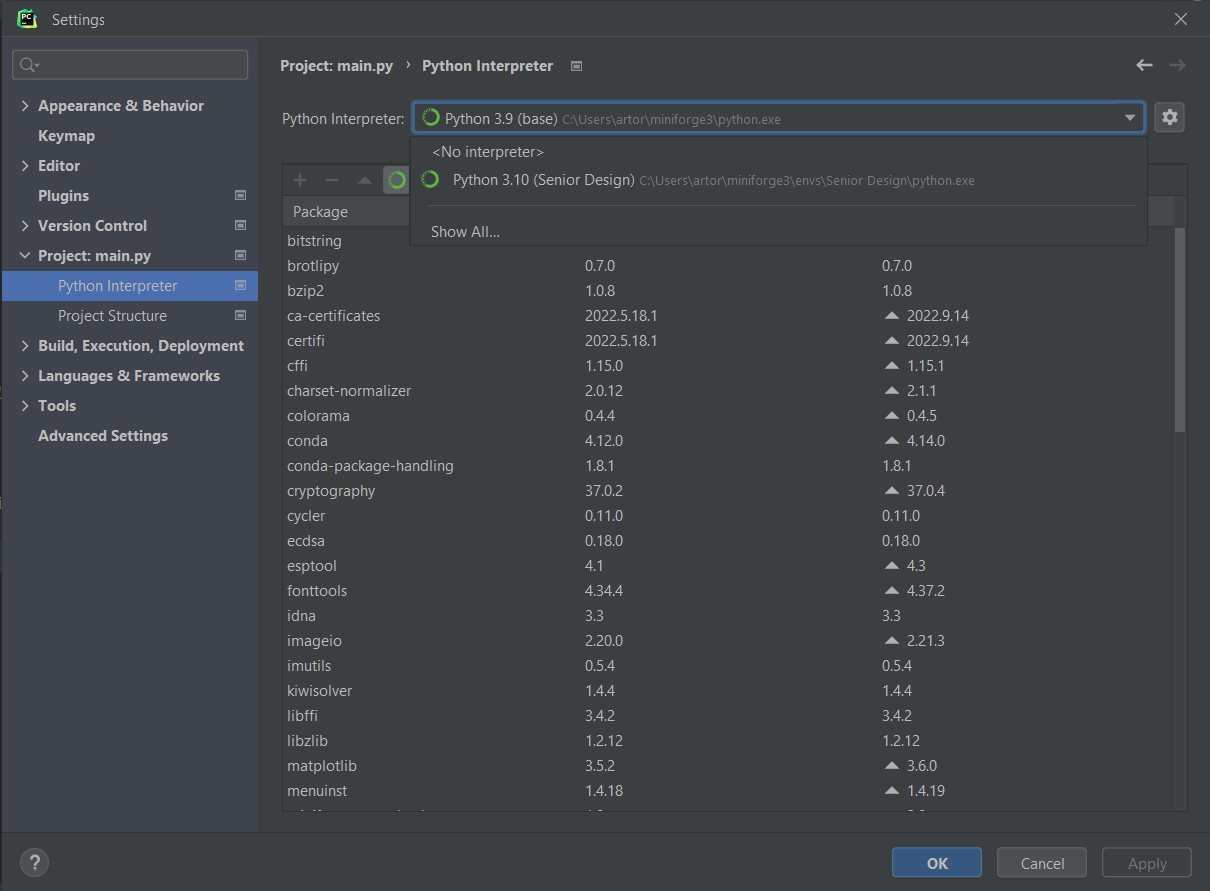Click the Apply button
The width and height of the screenshot is (1210, 891).
click(x=1147, y=863)
